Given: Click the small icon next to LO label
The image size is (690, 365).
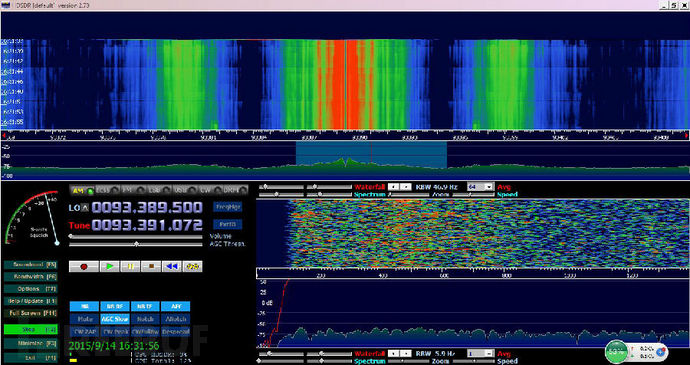Looking at the screenshot, I should pos(85,208).
